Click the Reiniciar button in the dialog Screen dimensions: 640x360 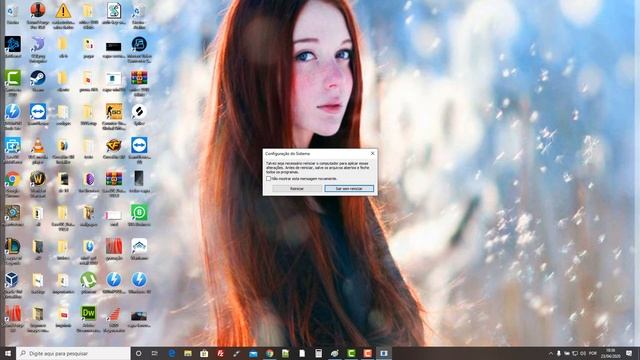tap(297, 189)
